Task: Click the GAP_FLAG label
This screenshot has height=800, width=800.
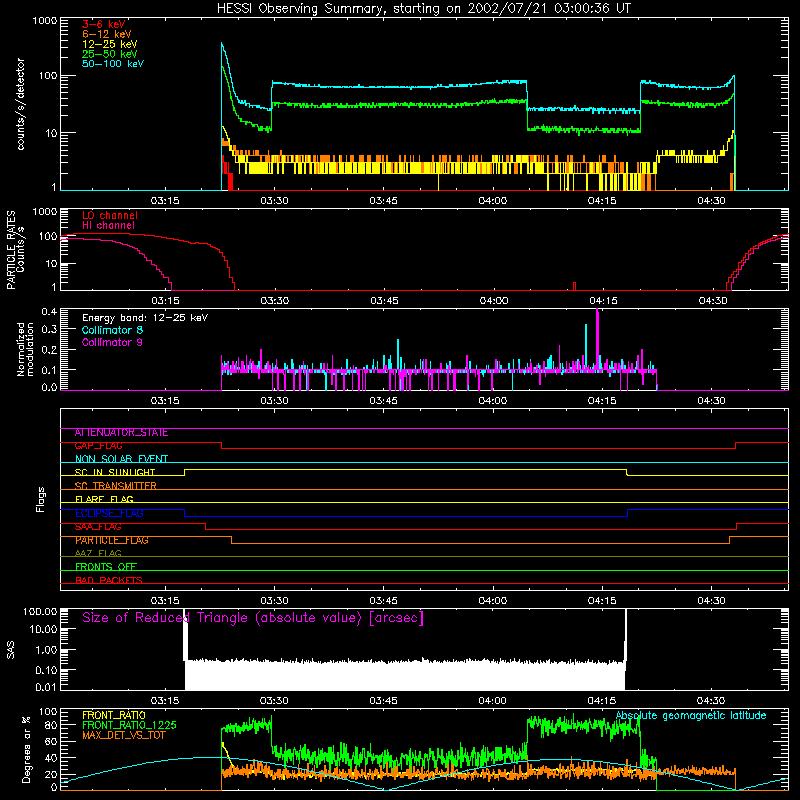Action: pos(98,446)
